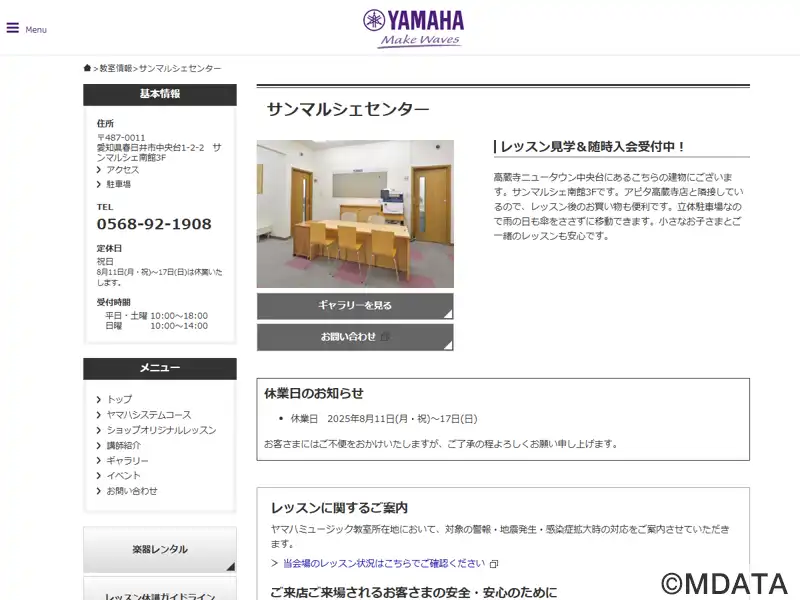Select ヤマハシステムコース in the menu
The height and width of the screenshot is (600, 800).
(x=148, y=415)
